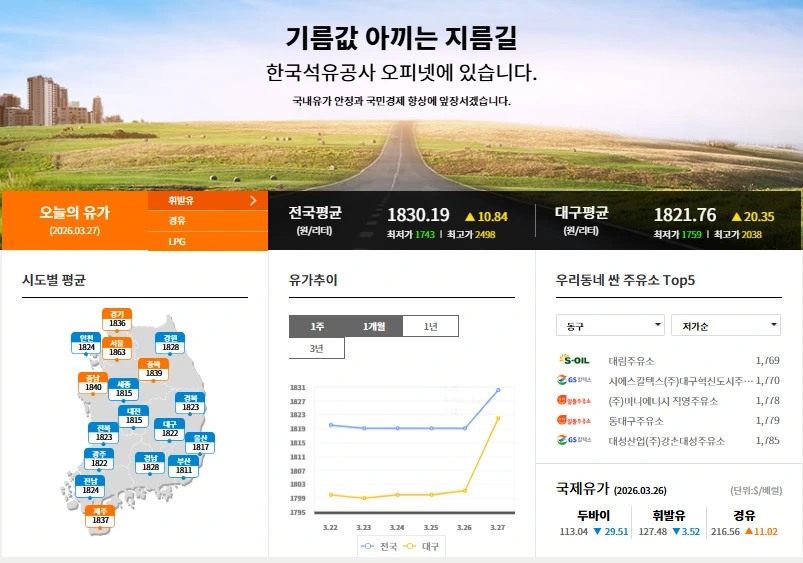
Task: Click 알뜰주유소 logo beside 미니에너지 row
Action: pyautogui.click(x=574, y=400)
